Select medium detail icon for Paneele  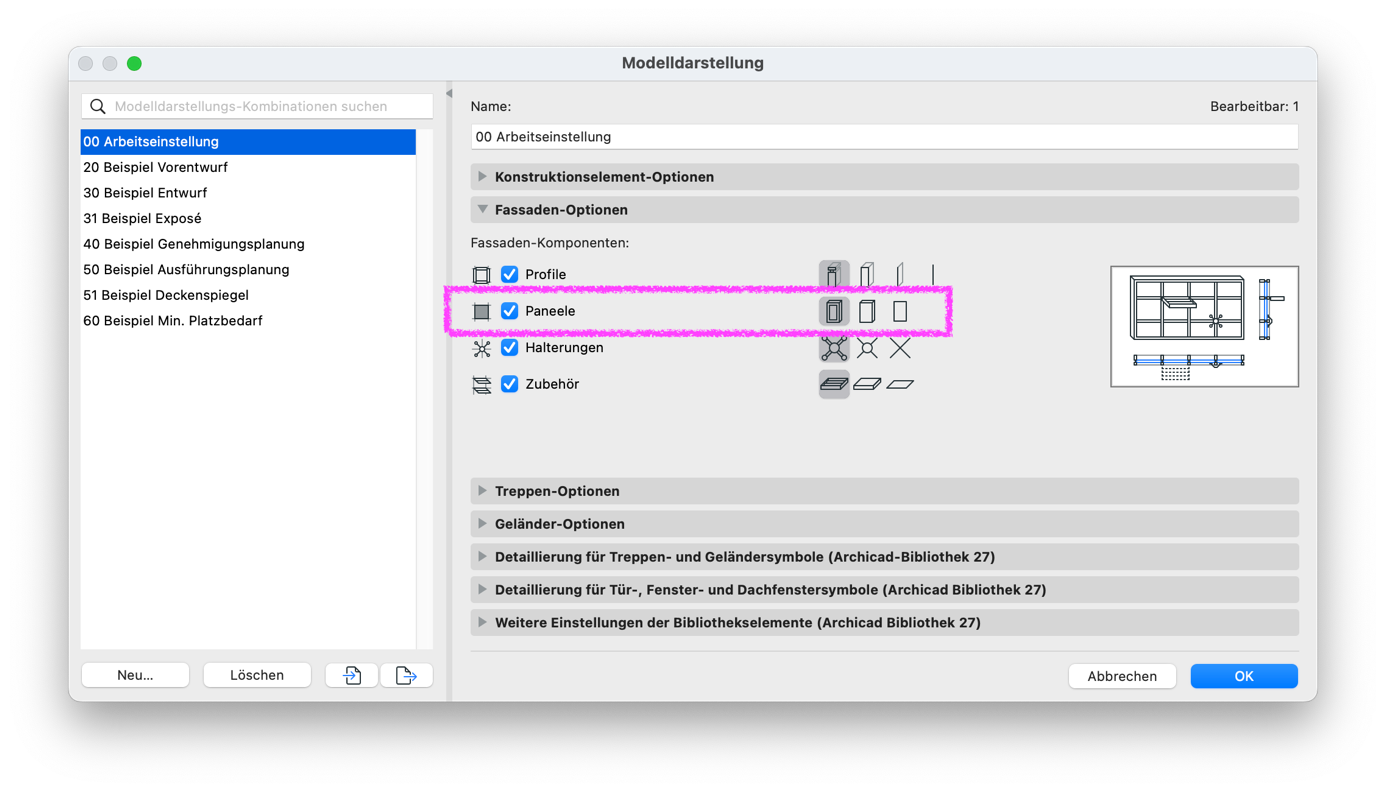tap(867, 311)
